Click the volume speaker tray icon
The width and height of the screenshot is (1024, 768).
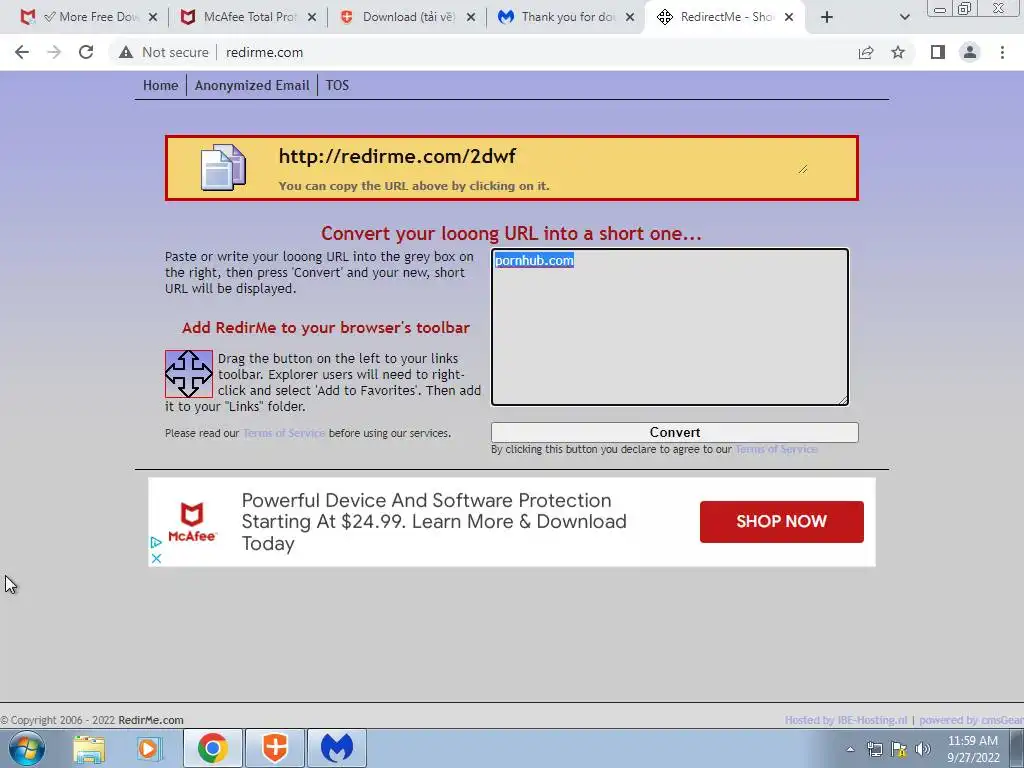(923, 749)
